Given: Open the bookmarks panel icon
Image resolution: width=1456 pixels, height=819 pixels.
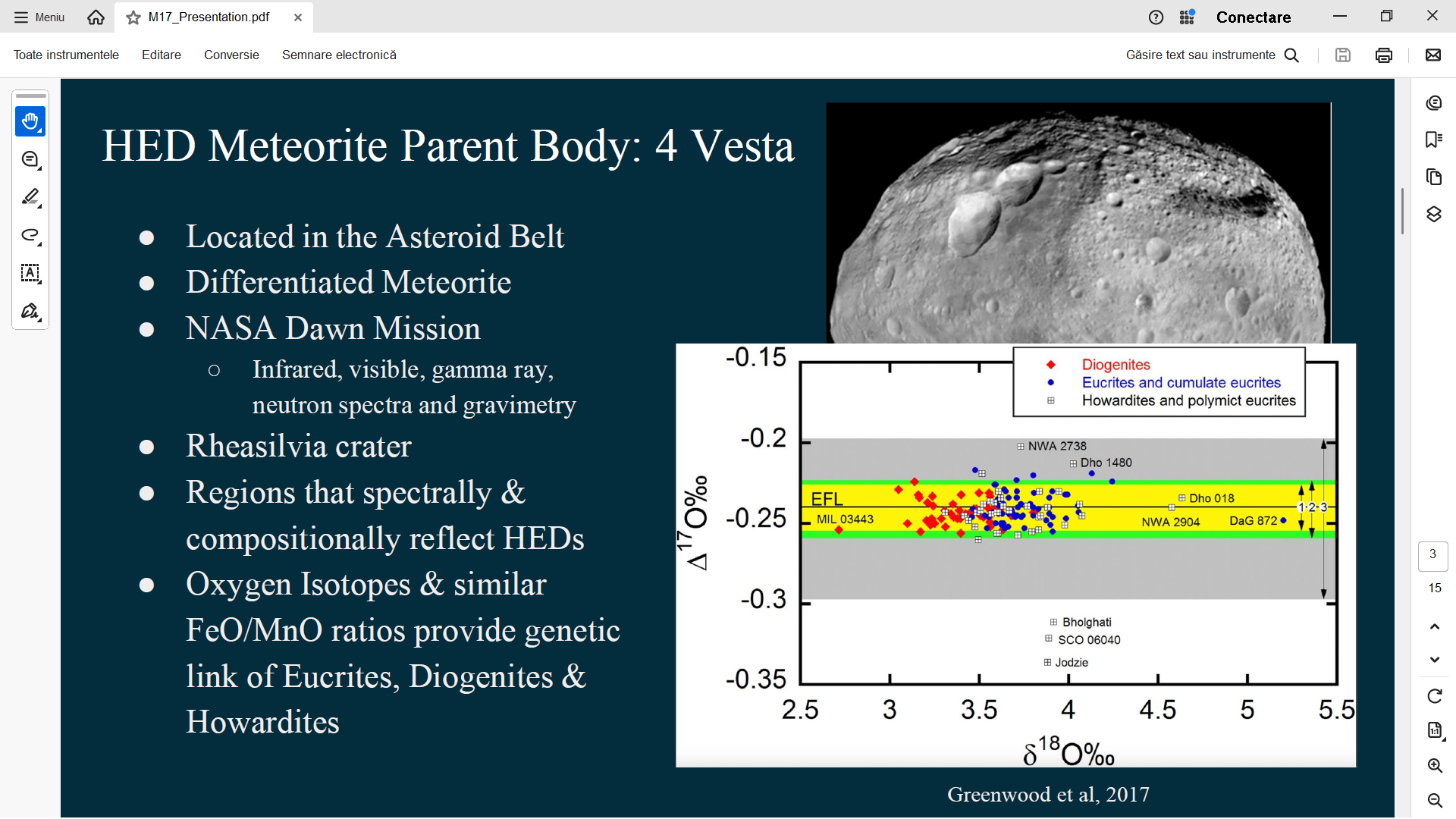Looking at the screenshot, I should coord(1433,140).
